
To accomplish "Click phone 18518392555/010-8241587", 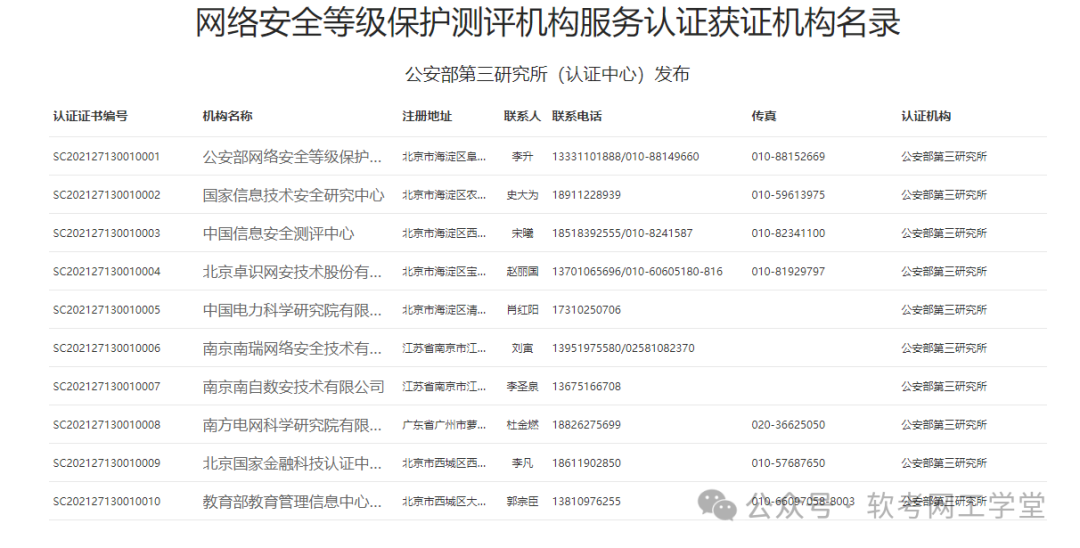I will click(622, 233).
